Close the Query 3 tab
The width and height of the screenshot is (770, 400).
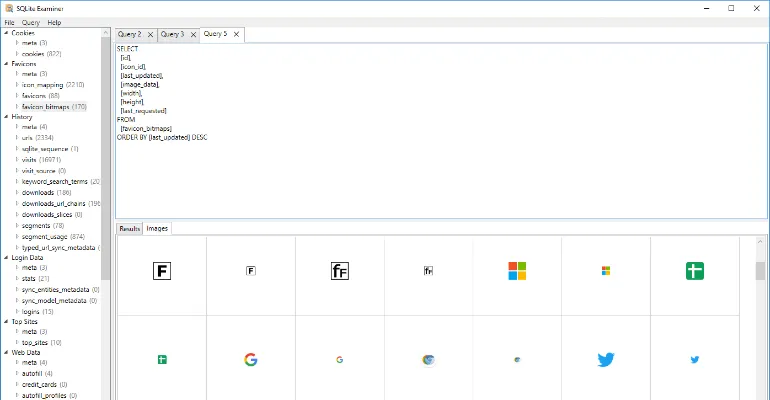point(193,34)
